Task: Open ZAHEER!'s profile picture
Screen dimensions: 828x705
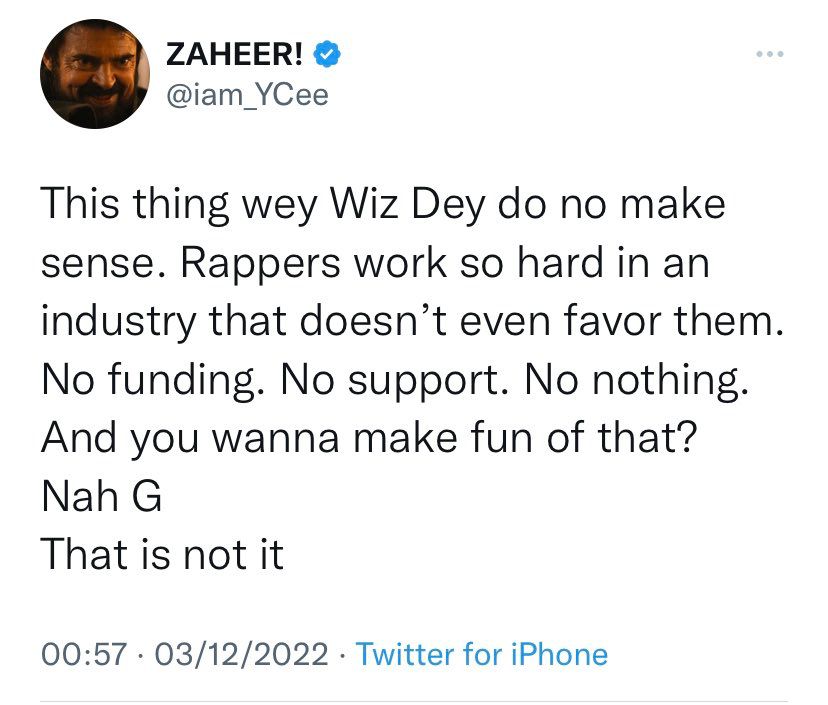Action: pyautogui.click(x=95, y=73)
